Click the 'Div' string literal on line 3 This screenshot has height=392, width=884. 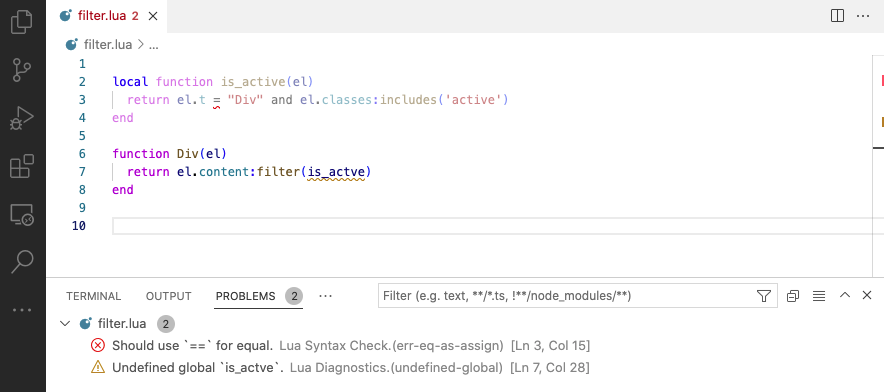click(246, 100)
